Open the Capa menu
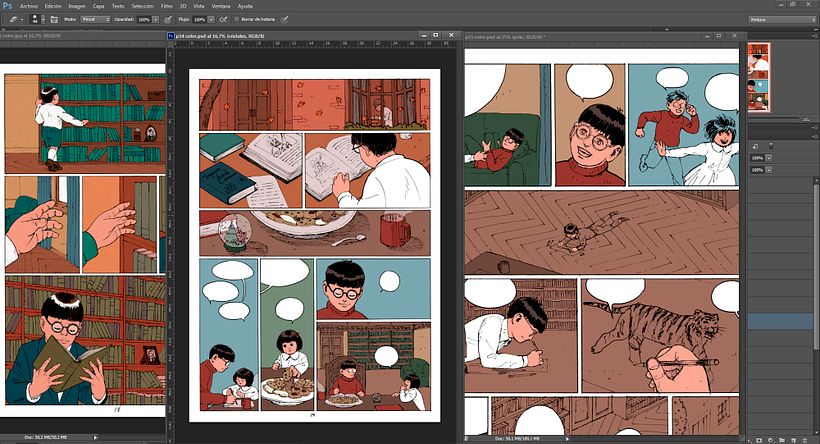Image resolution: width=820 pixels, height=444 pixels. [x=98, y=6]
